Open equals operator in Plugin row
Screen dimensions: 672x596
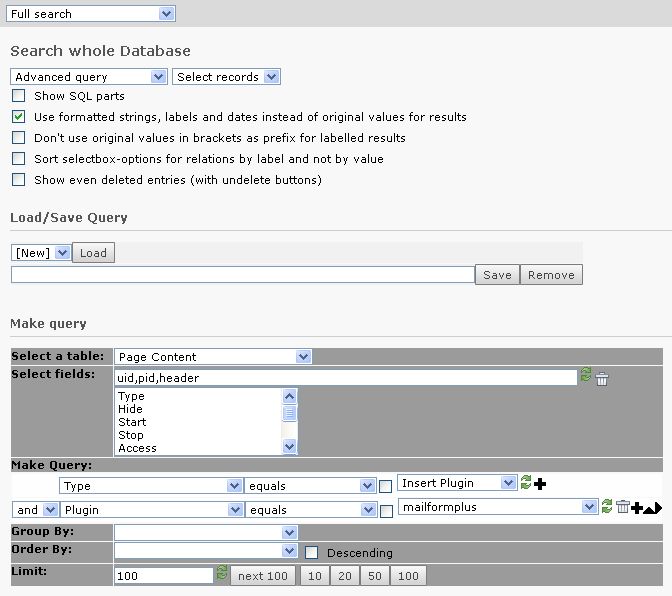(x=311, y=510)
